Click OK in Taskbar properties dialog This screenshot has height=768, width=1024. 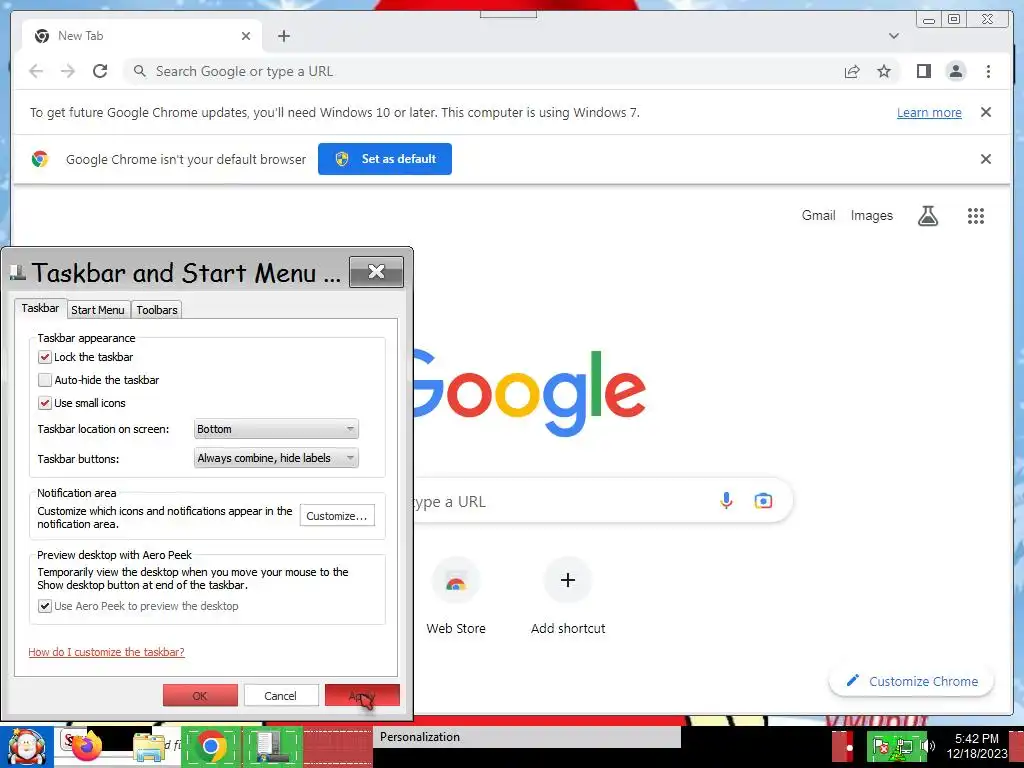[x=200, y=696]
